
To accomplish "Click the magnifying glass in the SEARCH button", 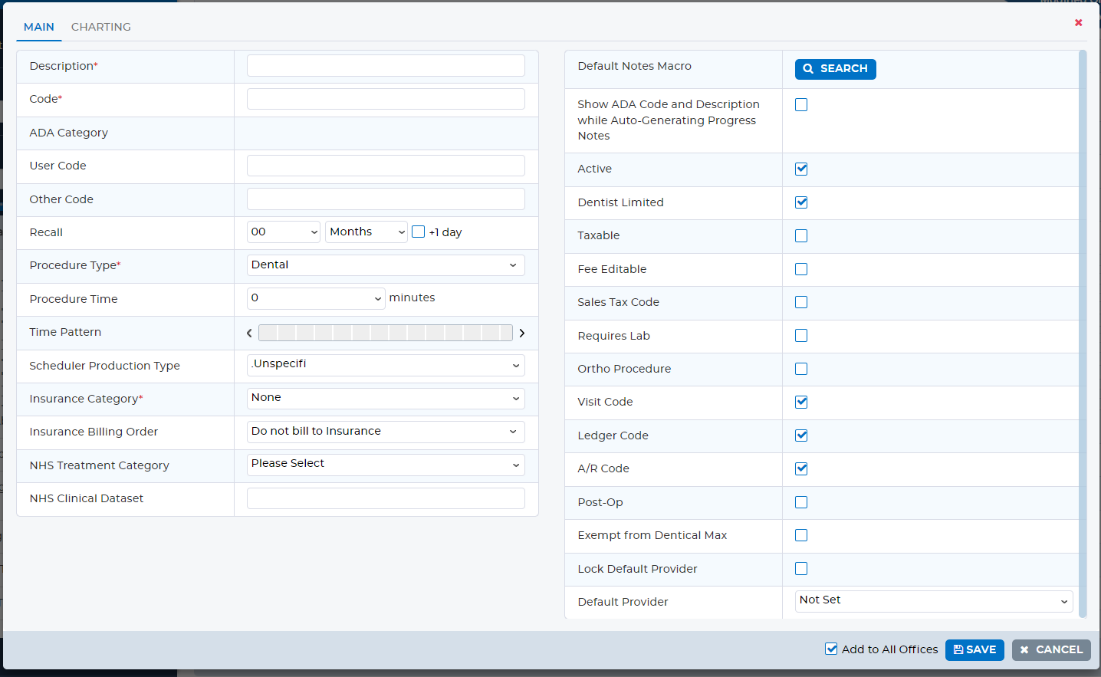I will click(x=808, y=69).
